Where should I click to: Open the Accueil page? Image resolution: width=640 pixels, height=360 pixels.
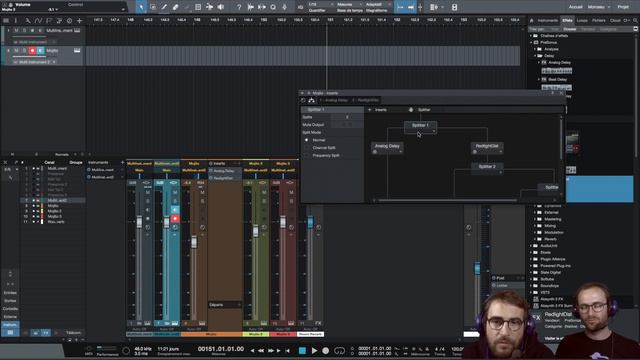576,7
